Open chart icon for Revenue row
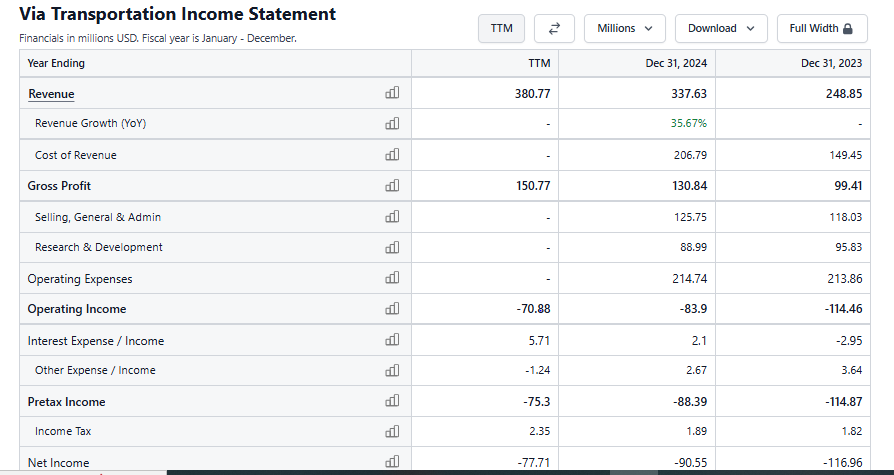This screenshot has height=475, width=894. pyautogui.click(x=392, y=93)
